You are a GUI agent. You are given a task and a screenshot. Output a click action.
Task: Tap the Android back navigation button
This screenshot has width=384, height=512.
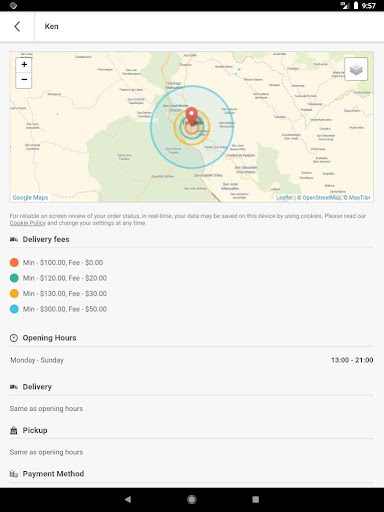[x=128, y=499]
